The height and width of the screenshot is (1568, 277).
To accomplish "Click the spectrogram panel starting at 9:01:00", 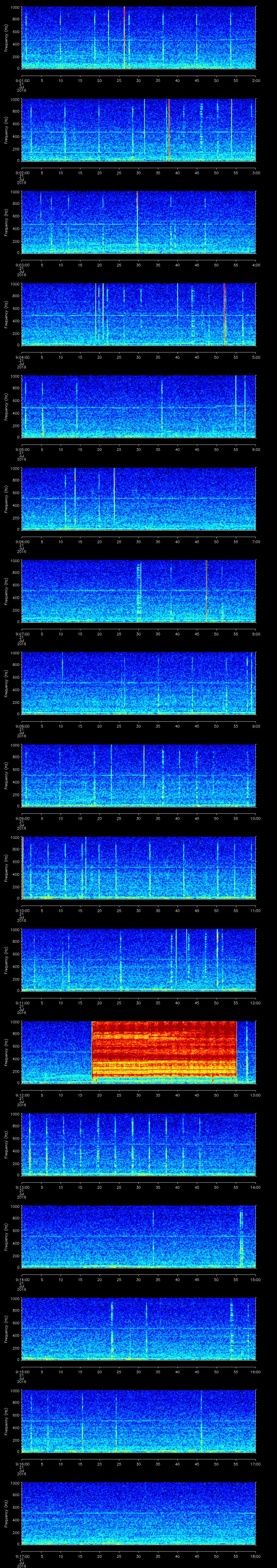I will (139, 38).
